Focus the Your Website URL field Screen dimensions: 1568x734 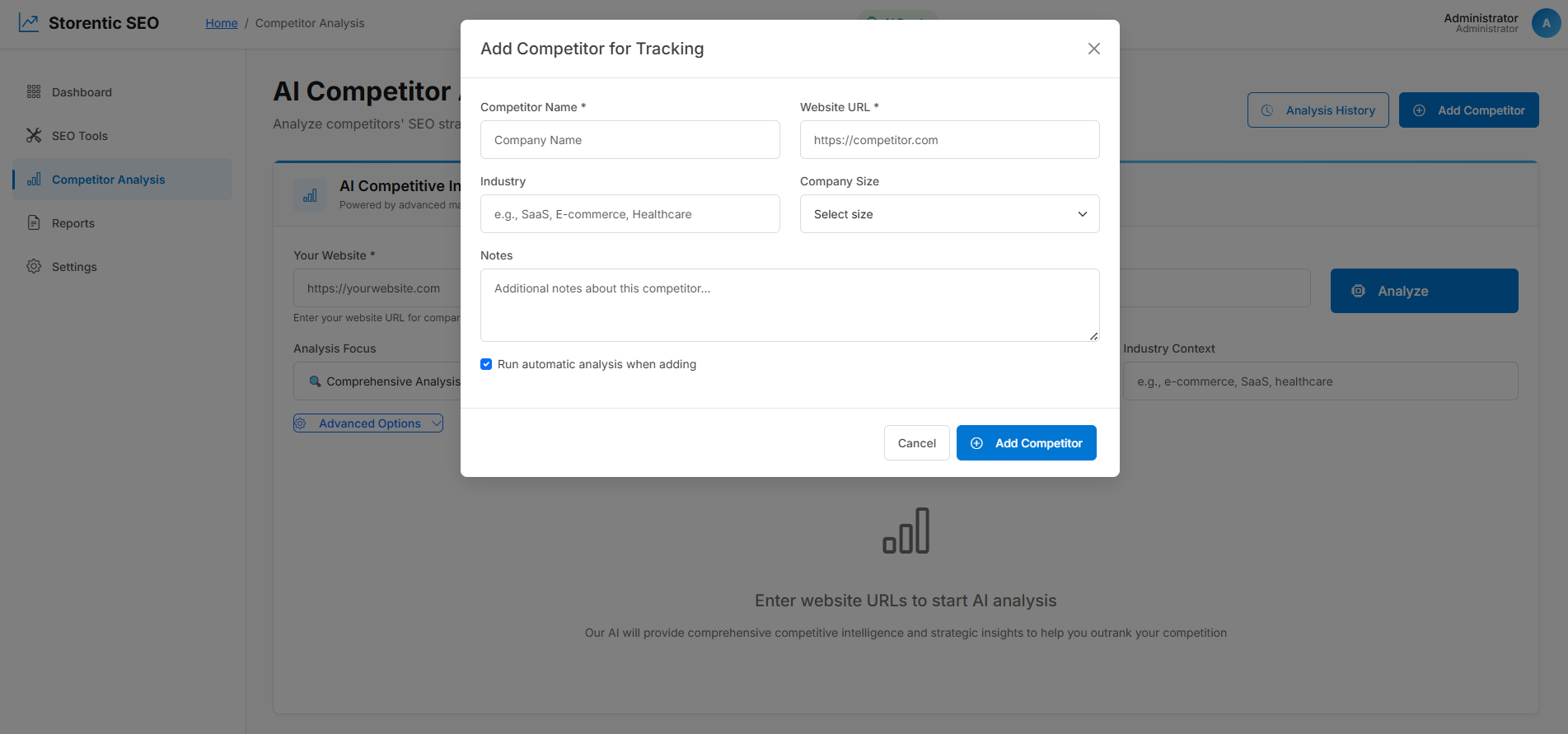tap(377, 288)
